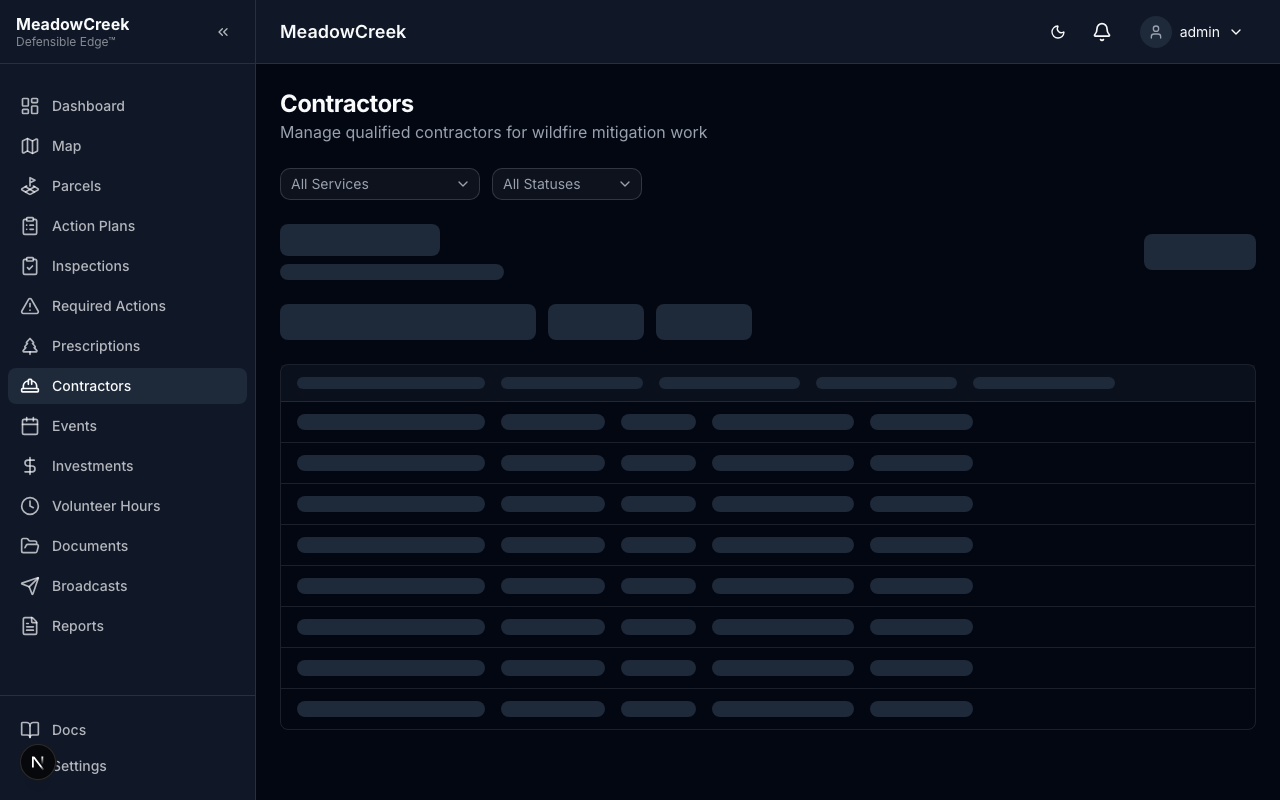Open the Events page

tap(127, 426)
